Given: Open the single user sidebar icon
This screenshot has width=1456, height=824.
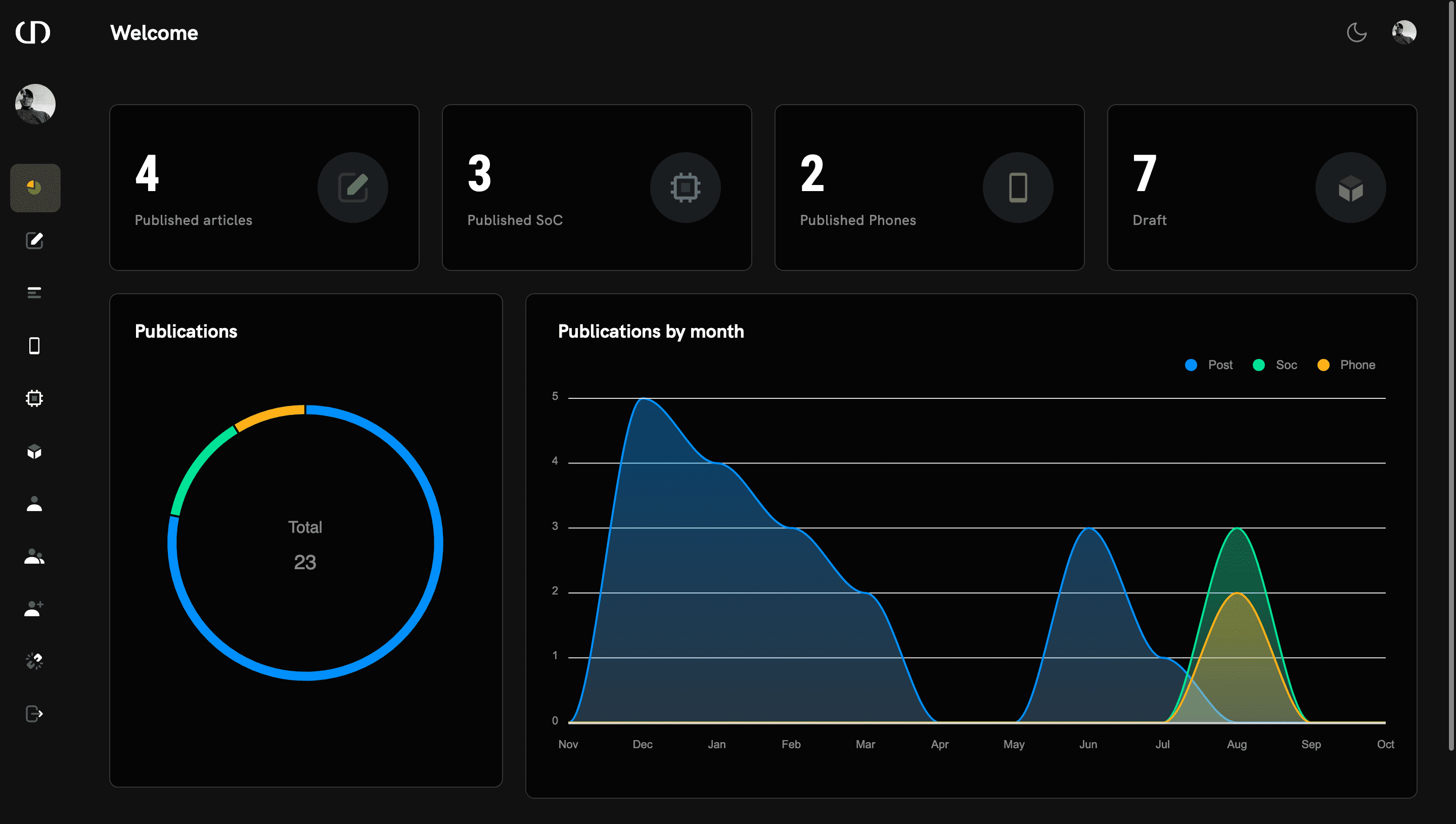Looking at the screenshot, I should (x=34, y=503).
